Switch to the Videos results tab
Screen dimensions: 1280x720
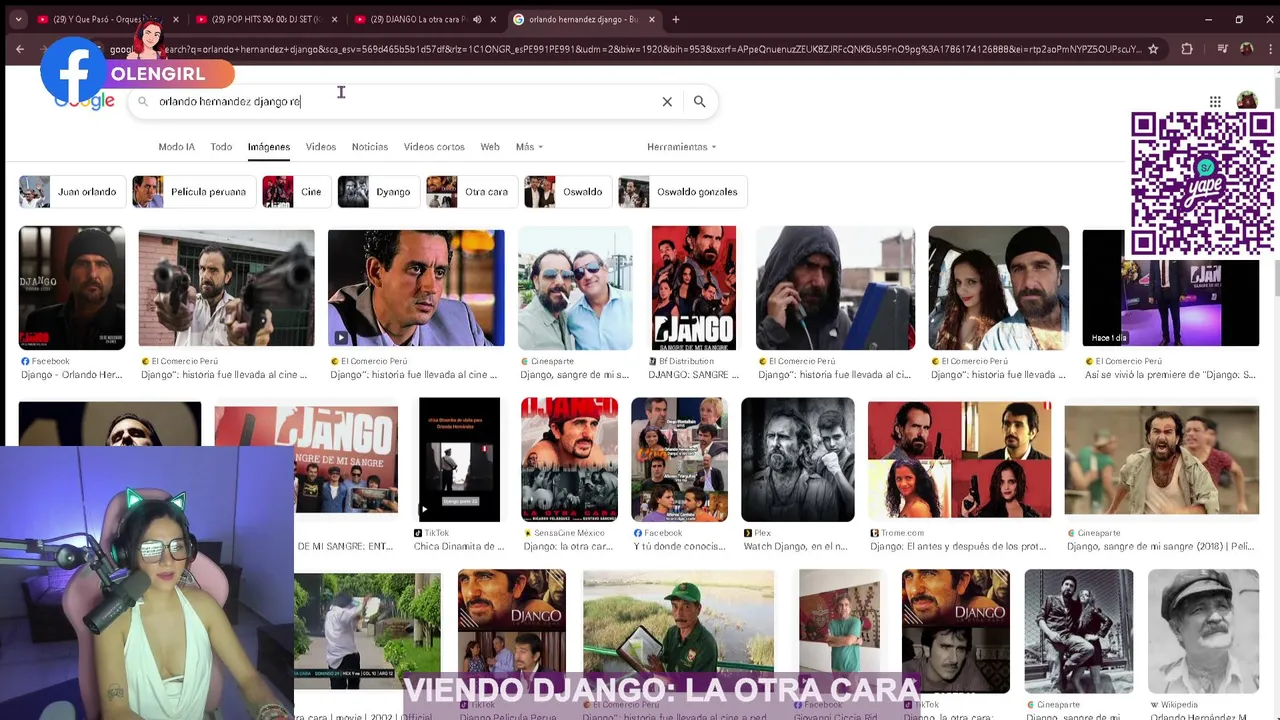click(x=321, y=147)
